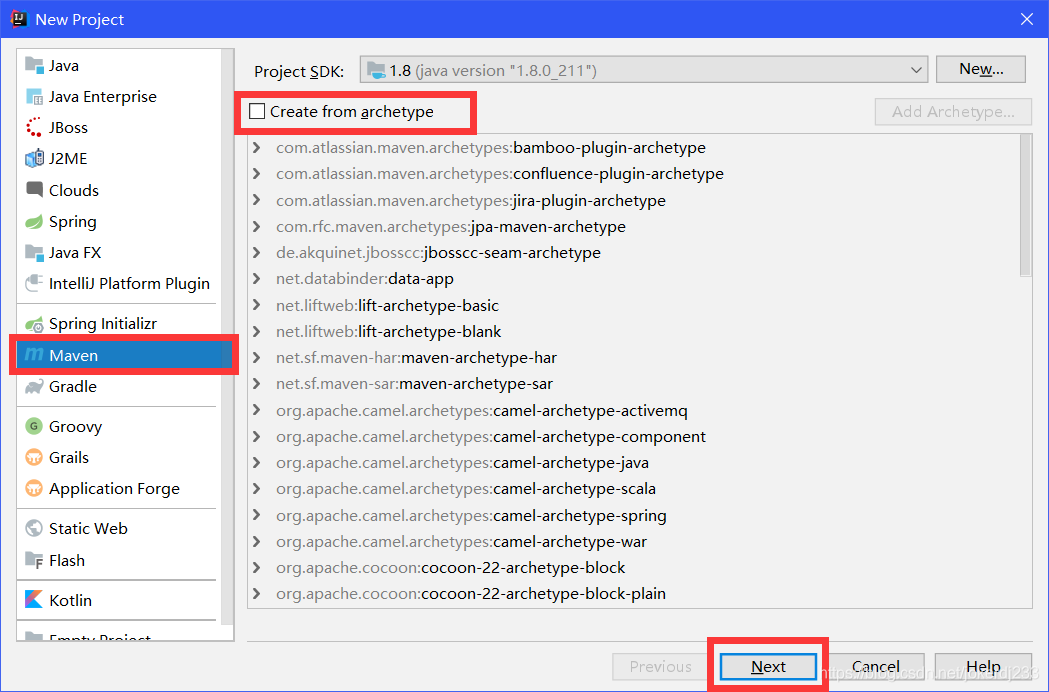The width and height of the screenshot is (1049, 692).
Task: Click the Flash folder icon
Action: click(x=34, y=559)
